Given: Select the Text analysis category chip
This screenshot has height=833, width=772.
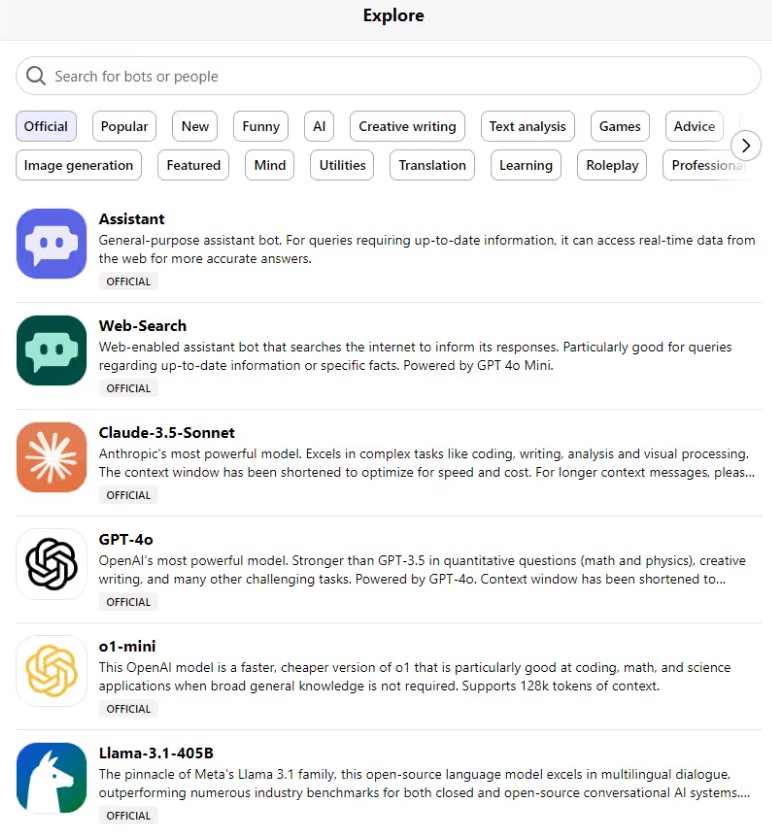Looking at the screenshot, I should 527,126.
